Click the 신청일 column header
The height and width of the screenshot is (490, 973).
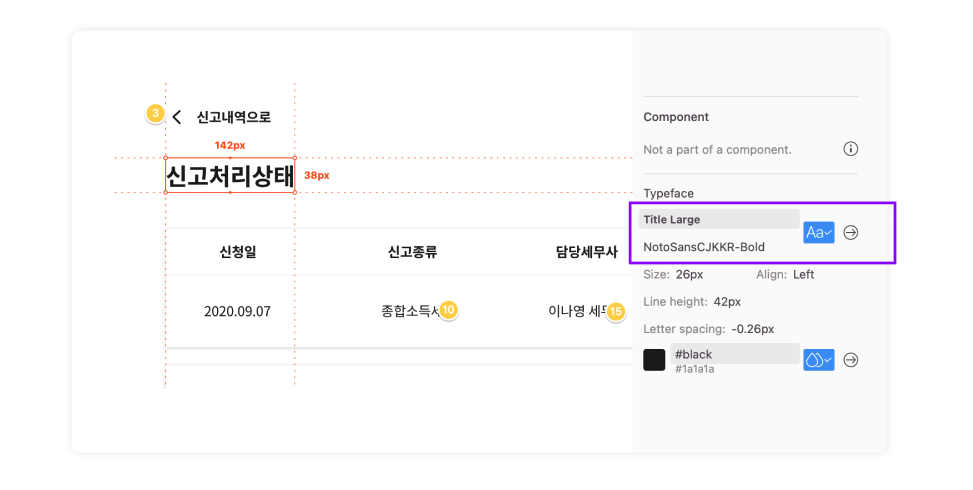[238, 252]
